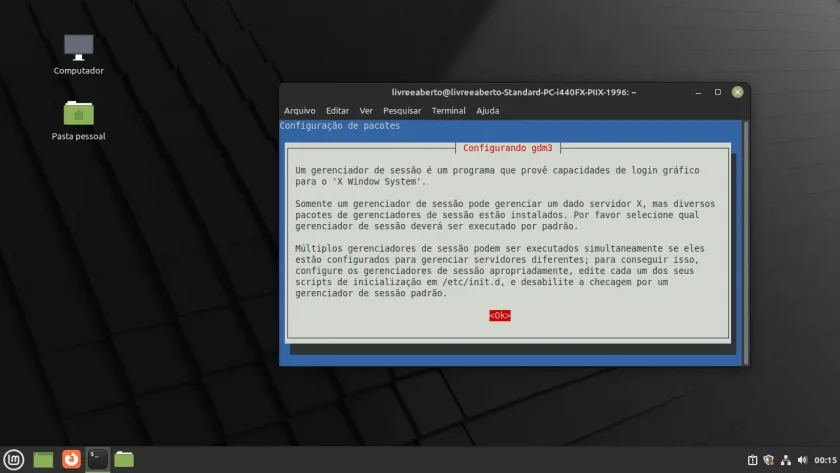Open the Terminal menu
The height and width of the screenshot is (473, 840).
(448, 111)
